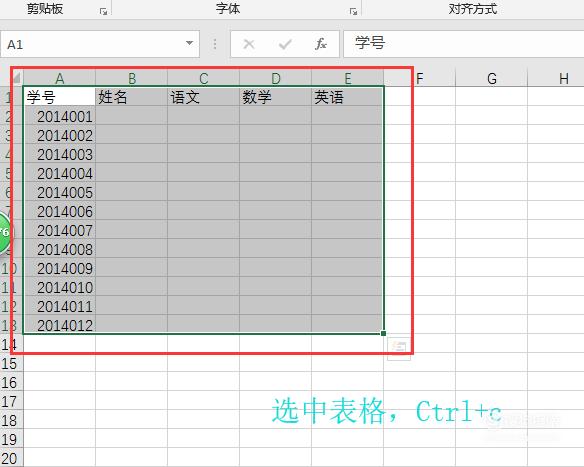Select row 19 header

(x=11, y=439)
